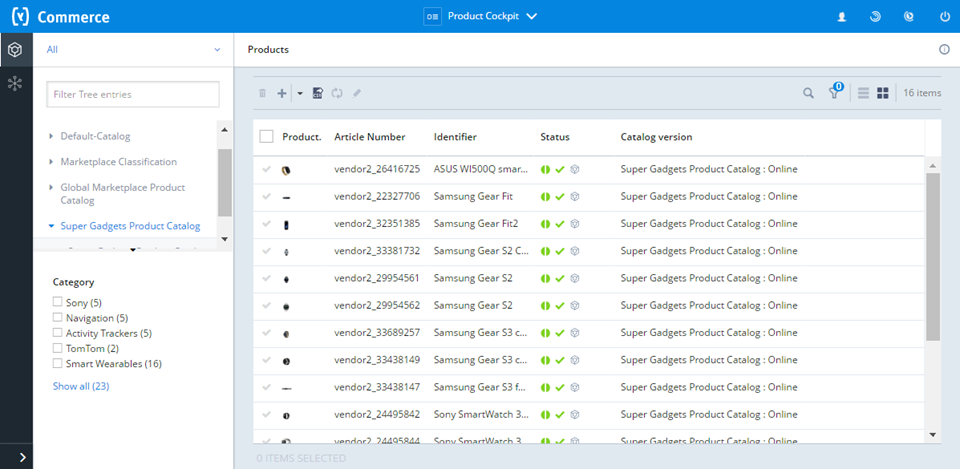The width and height of the screenshot is (960, 469).
Task: Expand Global Marketplace Product Catalog node
Action: tap(51, 187)
